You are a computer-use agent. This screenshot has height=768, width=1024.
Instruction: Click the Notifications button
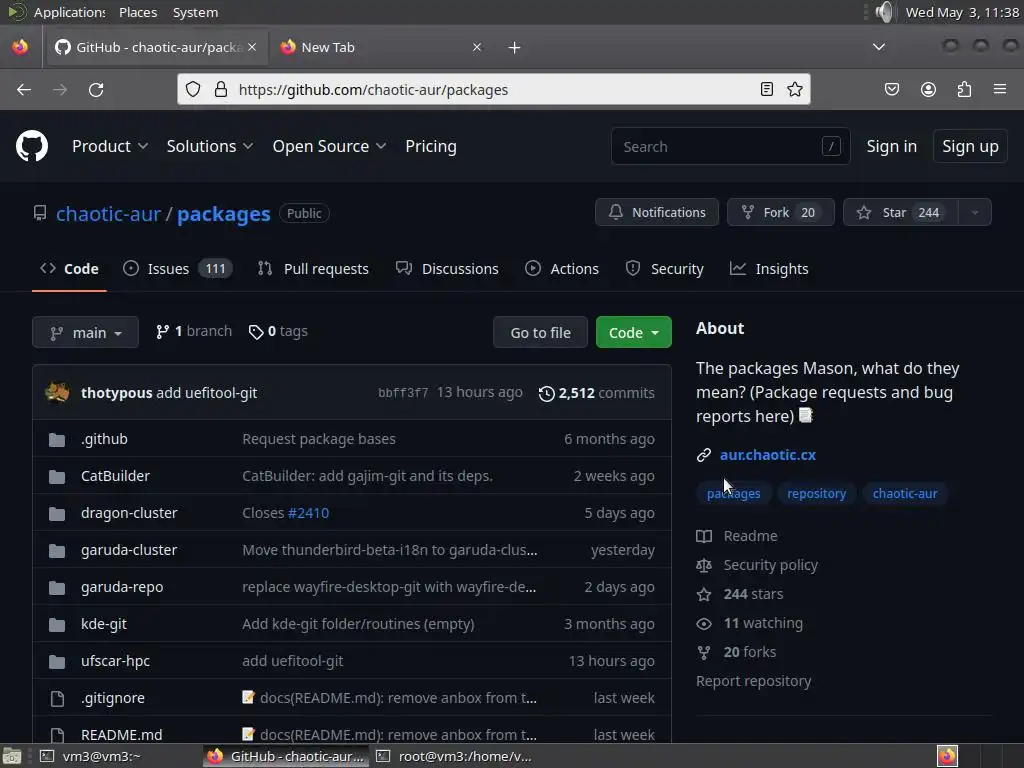[657, 212]
